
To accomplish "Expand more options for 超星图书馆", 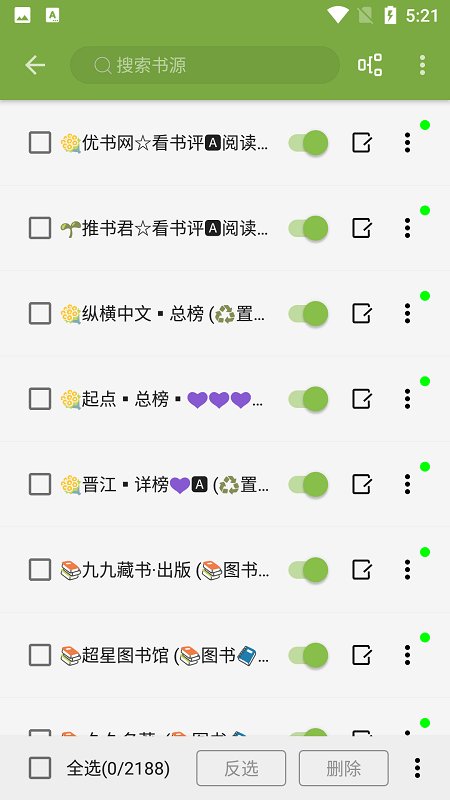I will tap(407, 655).
